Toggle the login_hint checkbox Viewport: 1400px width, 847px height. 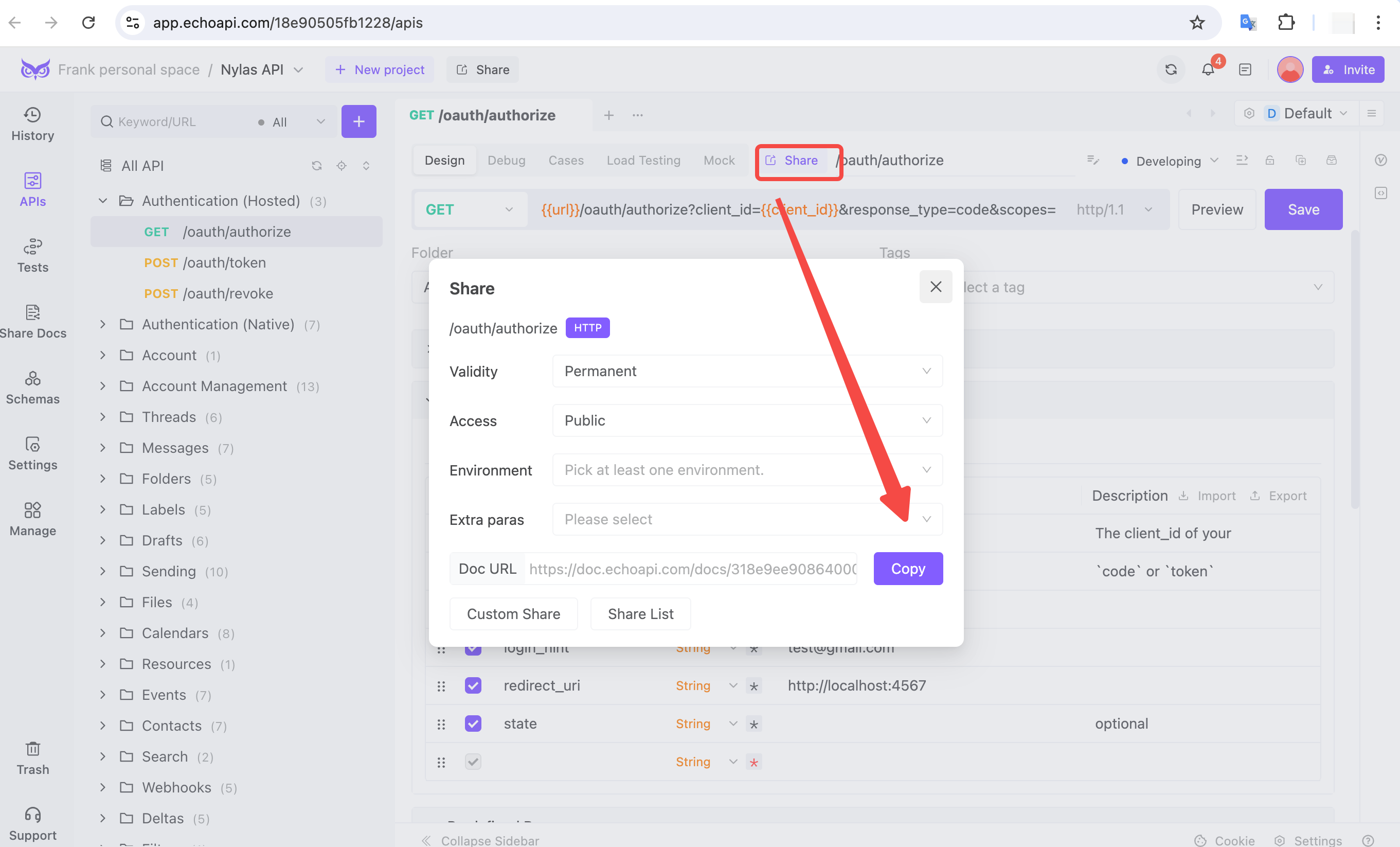[473, 647]
